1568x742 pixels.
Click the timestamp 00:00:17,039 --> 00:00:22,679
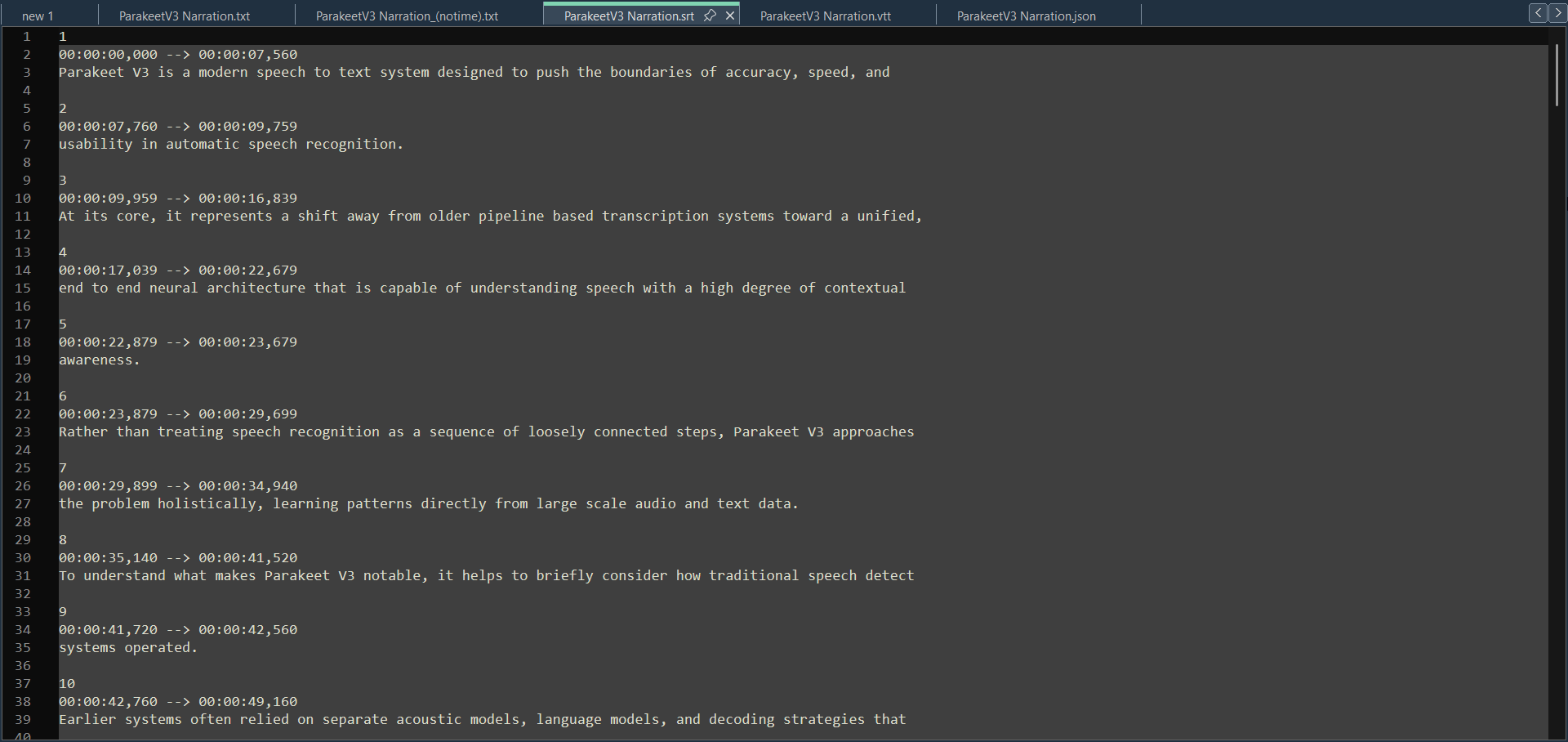tap(178, 270)
